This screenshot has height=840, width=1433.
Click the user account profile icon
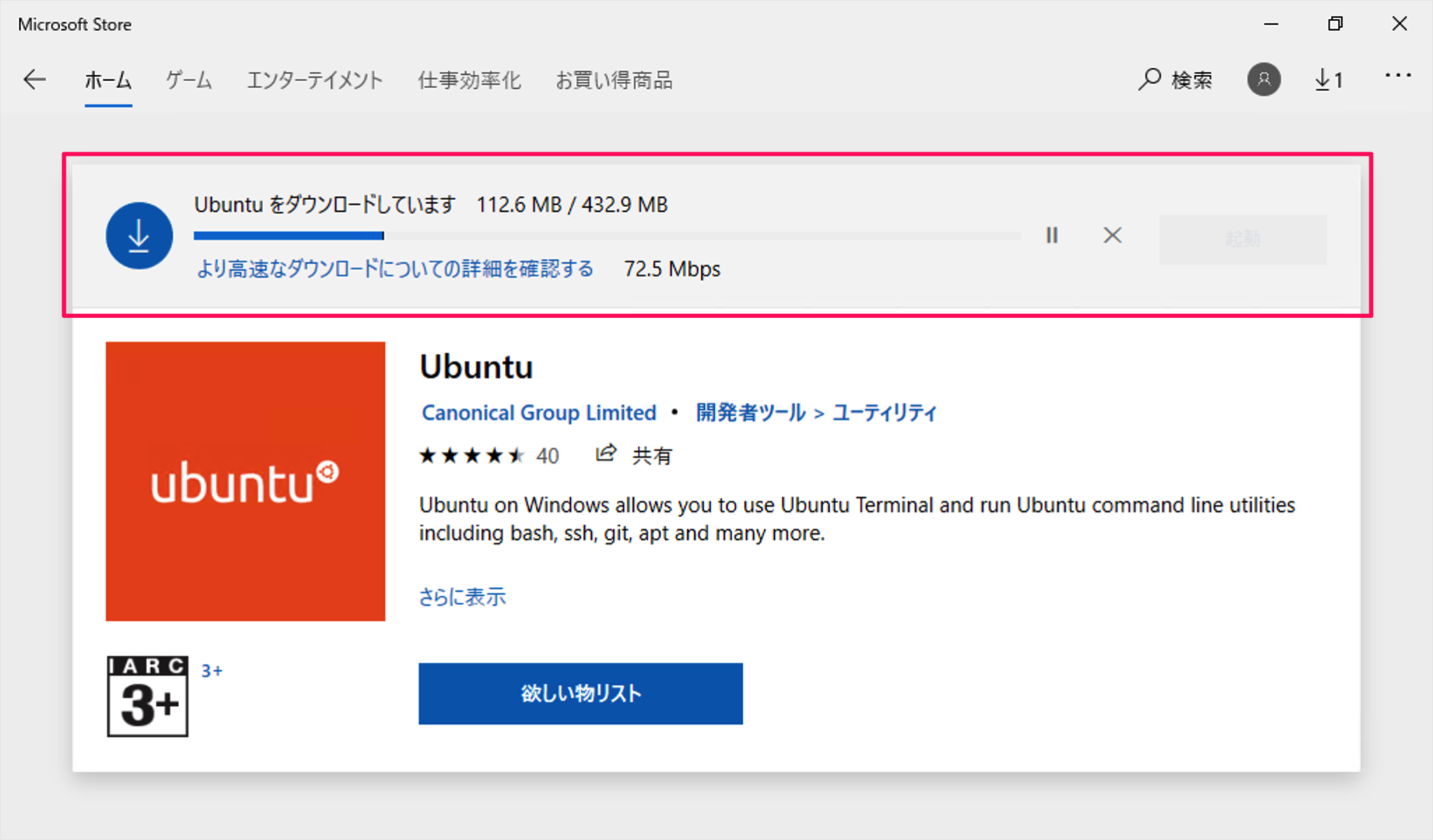click(1263, 80)
